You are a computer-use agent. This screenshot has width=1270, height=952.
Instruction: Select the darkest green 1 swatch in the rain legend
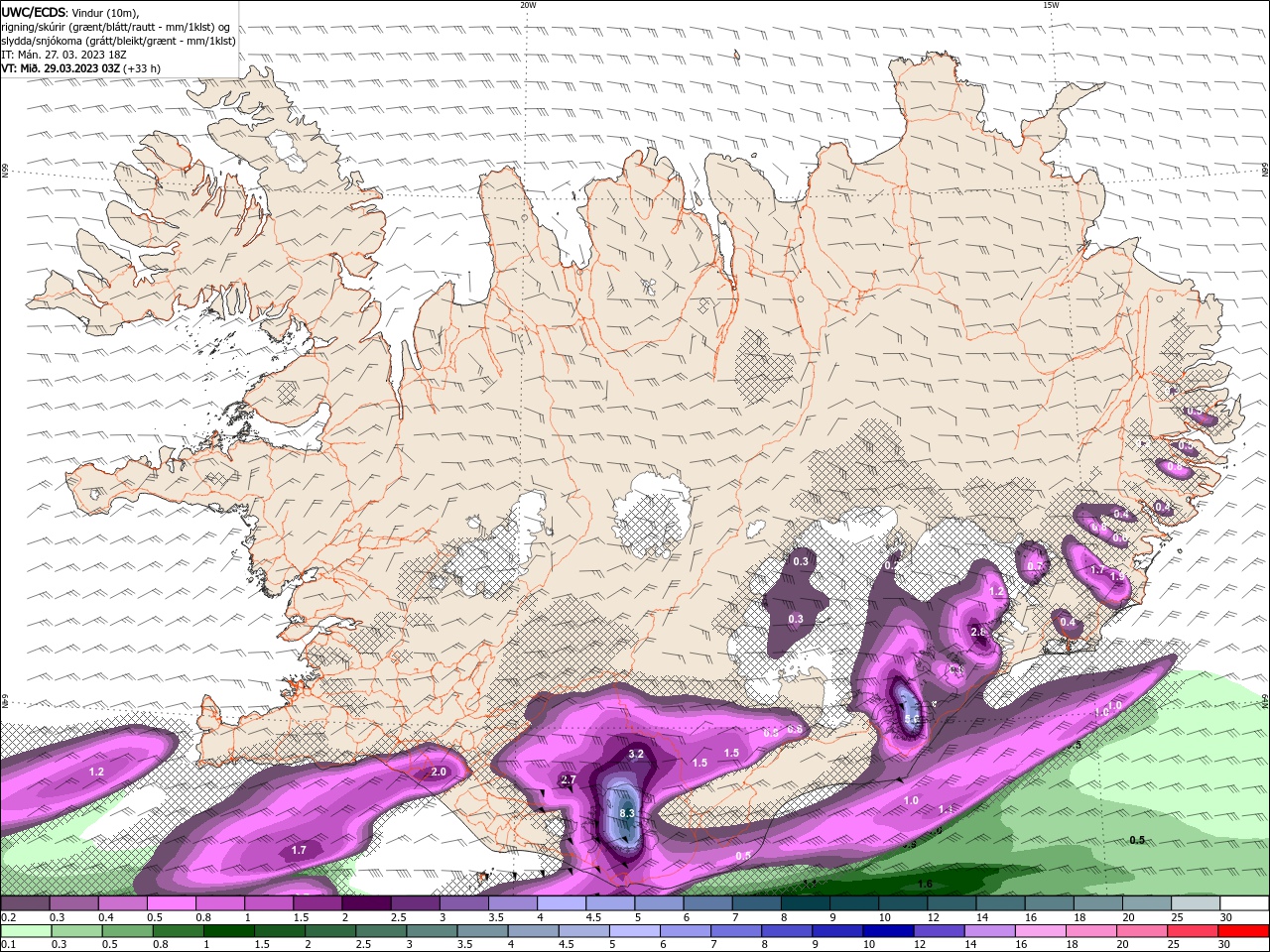tap(228, 931)
